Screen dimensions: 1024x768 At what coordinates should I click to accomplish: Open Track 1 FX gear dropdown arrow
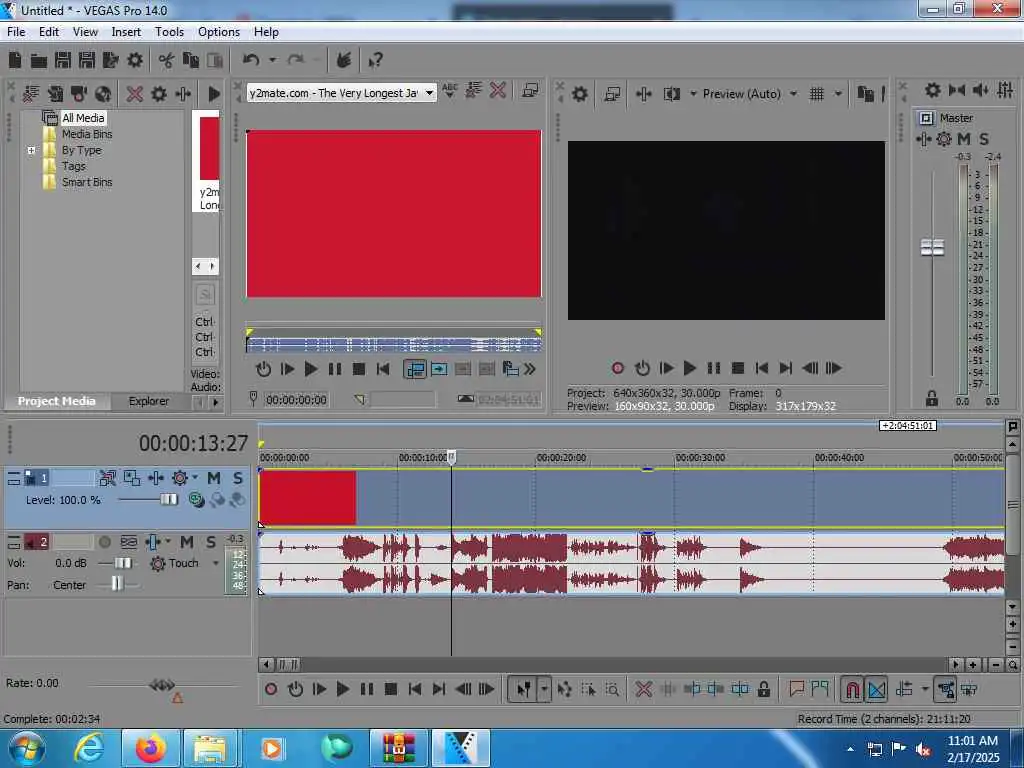[195, 478]
